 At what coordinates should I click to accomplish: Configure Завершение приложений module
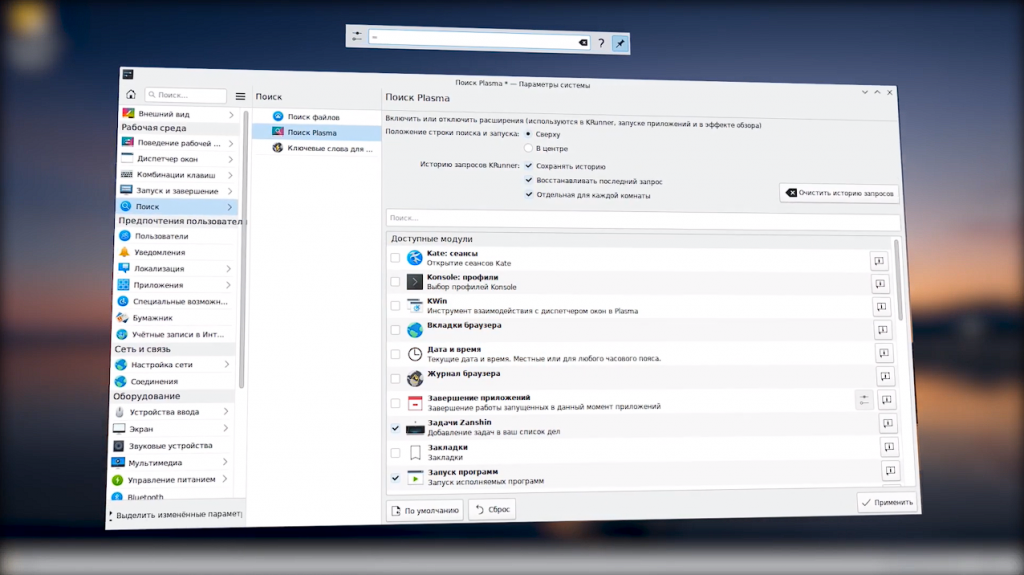pyautogui.click(x=864, y=399)
